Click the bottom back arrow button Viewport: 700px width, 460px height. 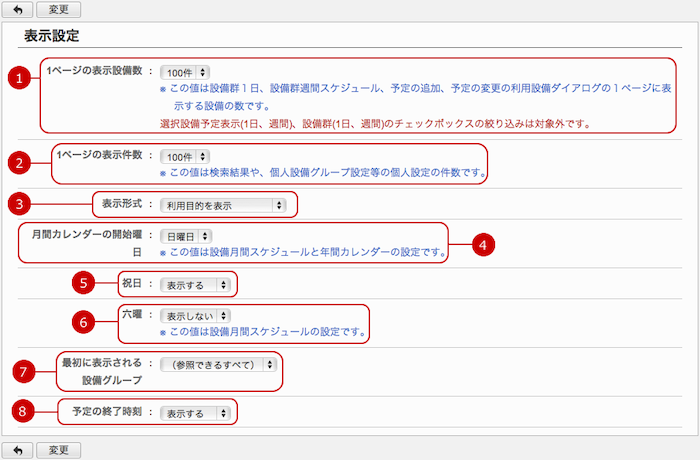pyautogui.click(x=17, y=450)
